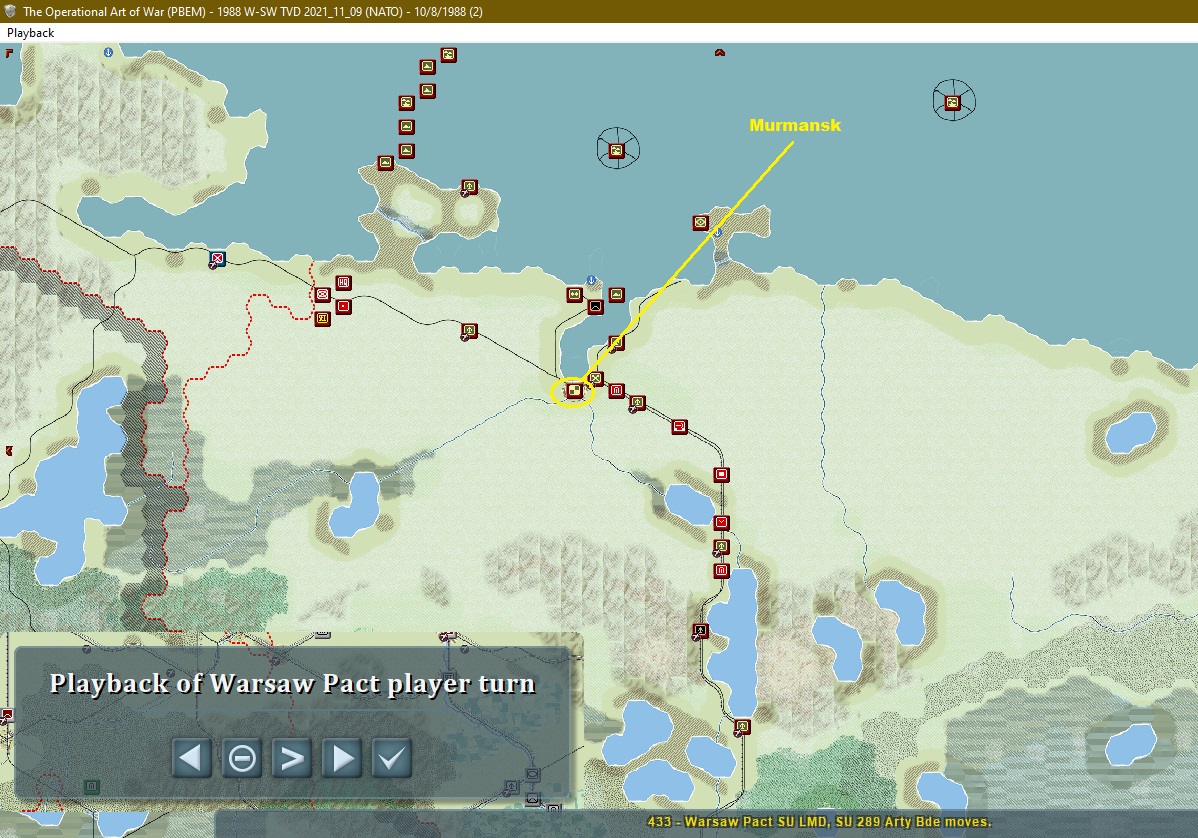Click the small red marker at the top of the sea

719,53
